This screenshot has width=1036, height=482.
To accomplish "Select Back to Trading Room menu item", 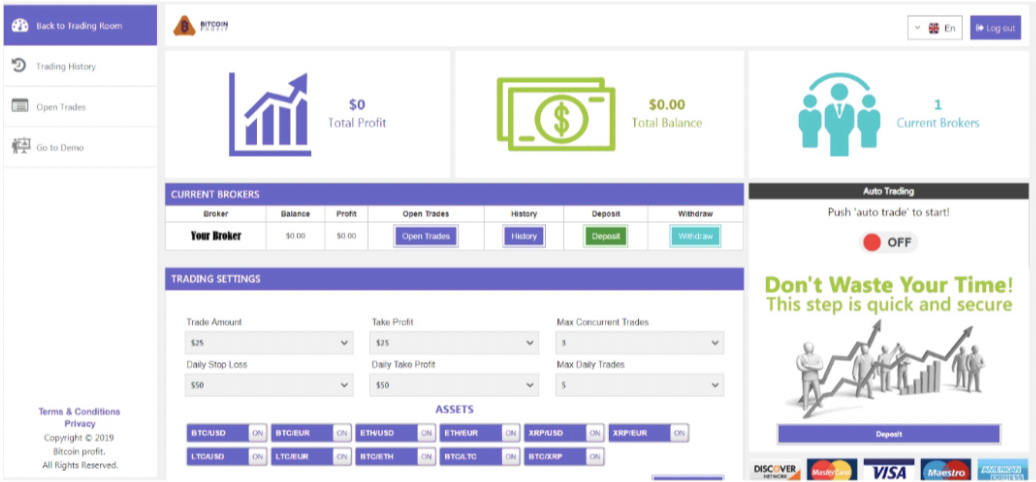I will 78,26.
